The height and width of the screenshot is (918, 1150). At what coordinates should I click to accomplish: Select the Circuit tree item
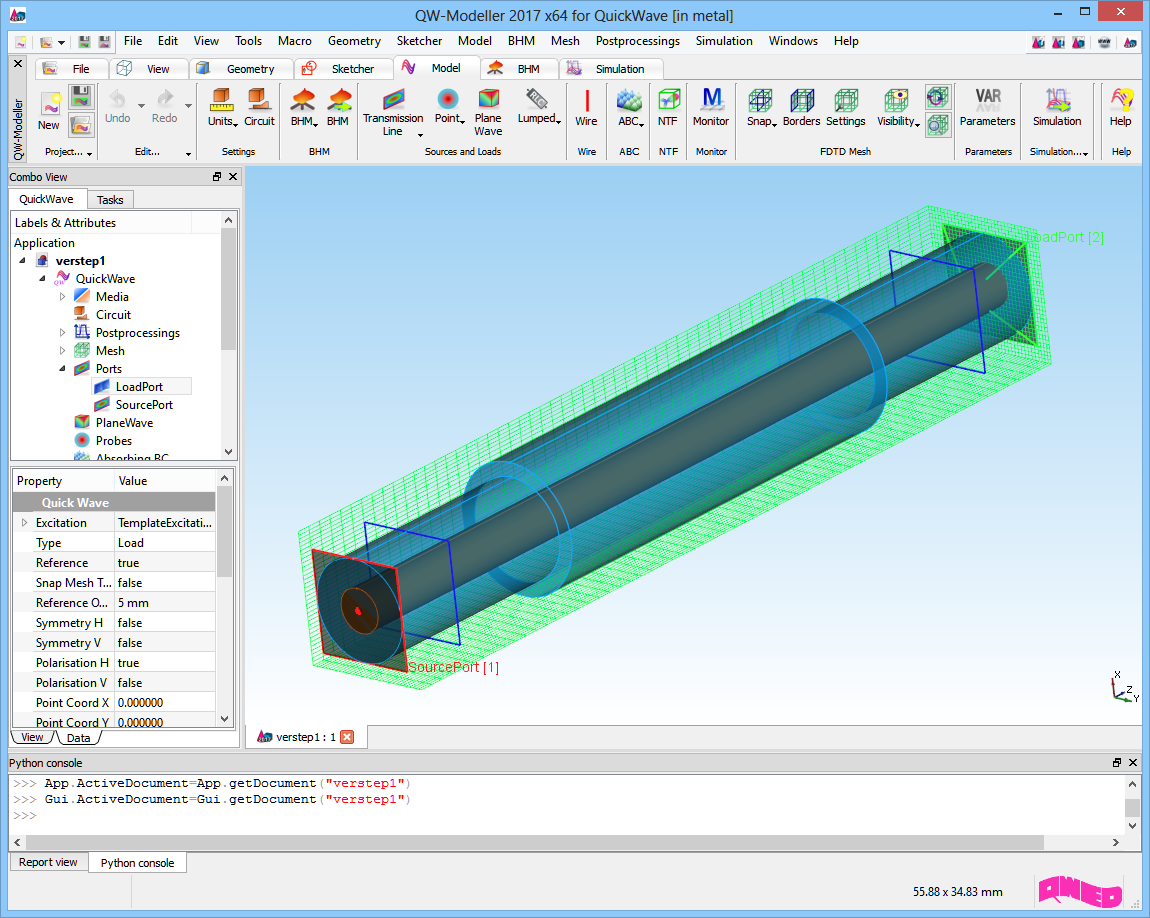[x=114, y=315]
